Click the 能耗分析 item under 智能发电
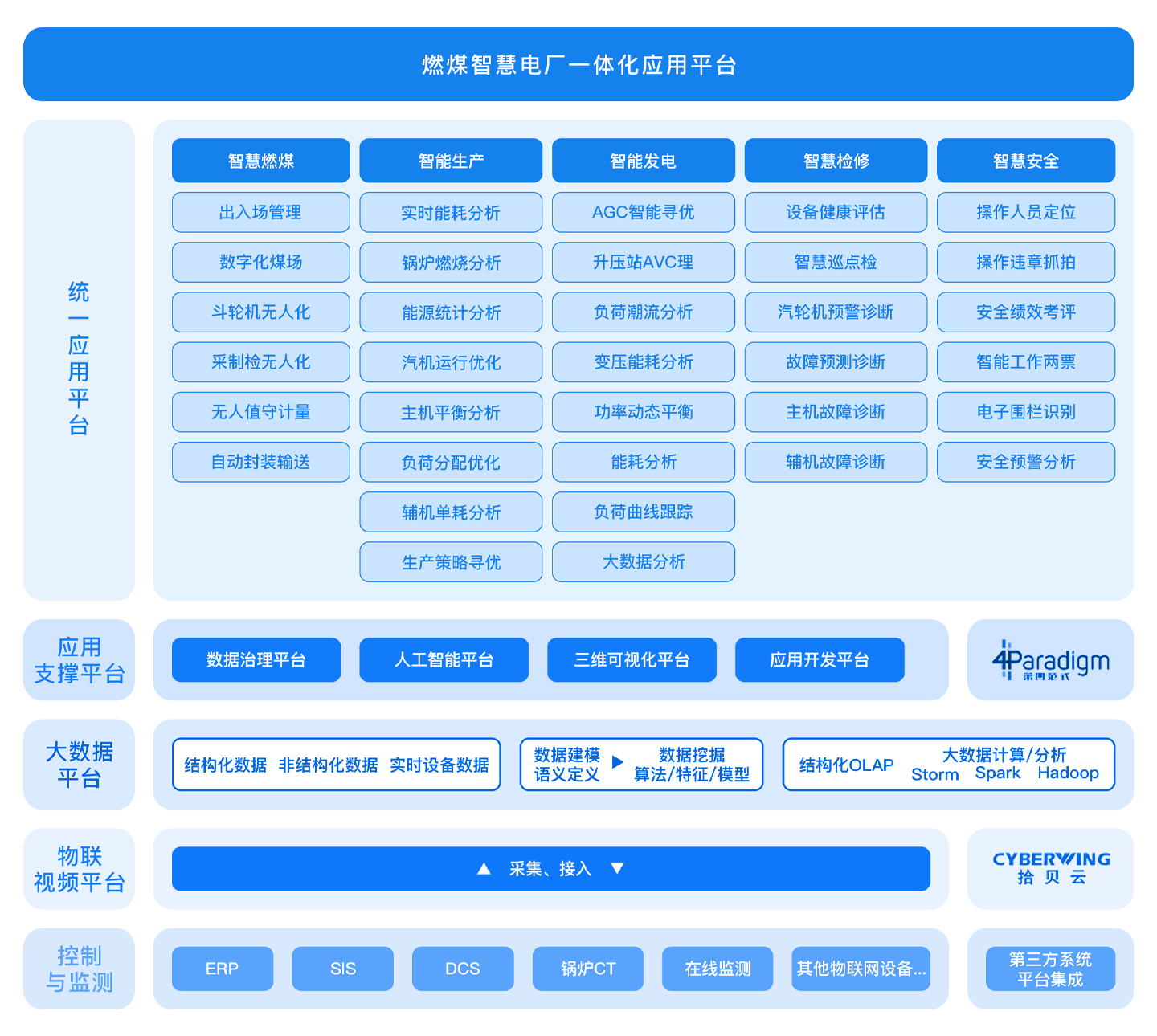 click(644, 462)
